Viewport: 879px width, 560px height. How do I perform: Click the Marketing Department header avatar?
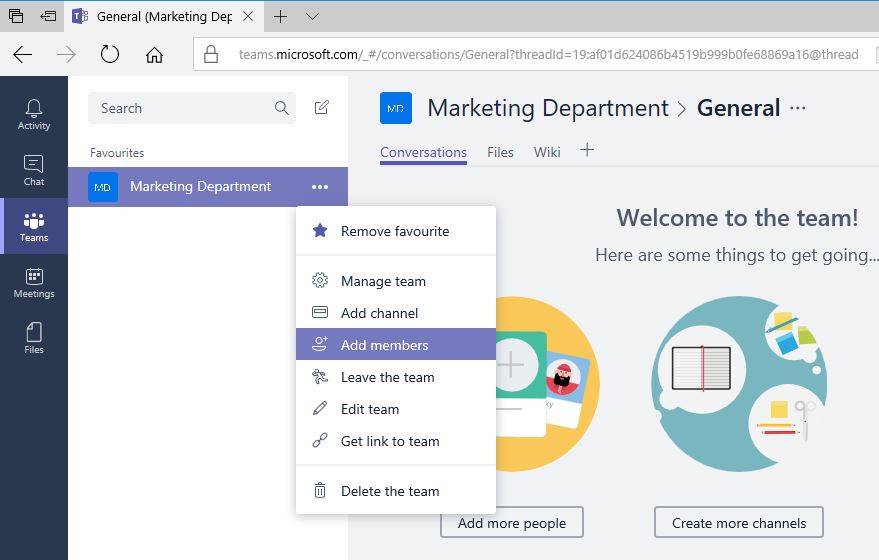[396, 108]
